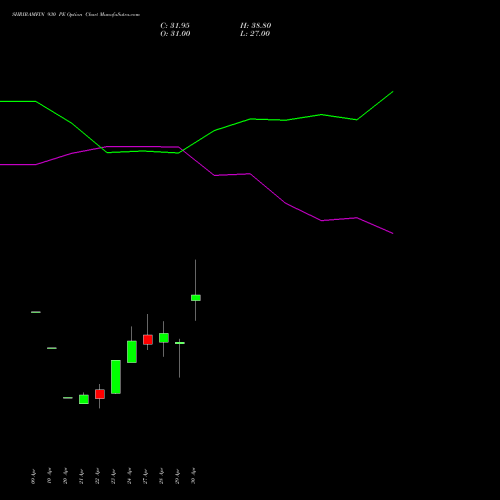This screenshot has width=500, height=500.
Task: Click the red candle on 22 Apr
Action: pyautogui.click(x=100, y=394)
